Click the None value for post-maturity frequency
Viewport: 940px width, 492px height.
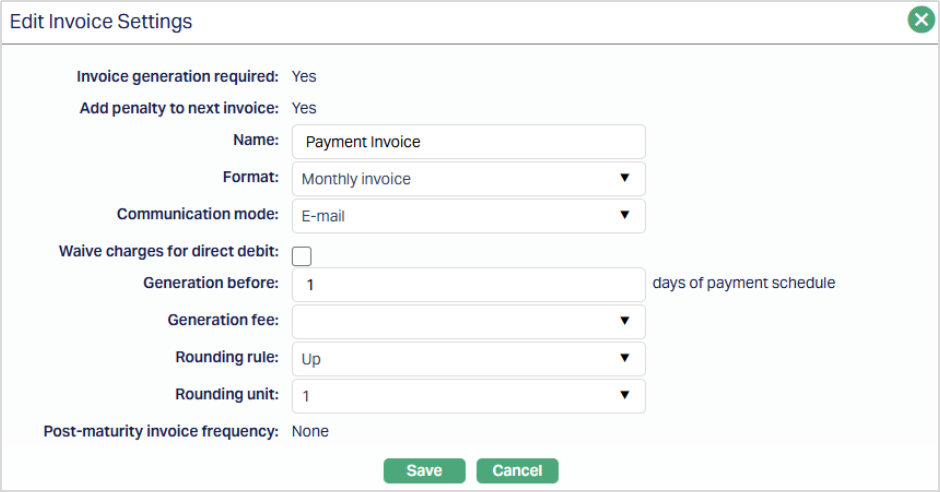point(310,432)
